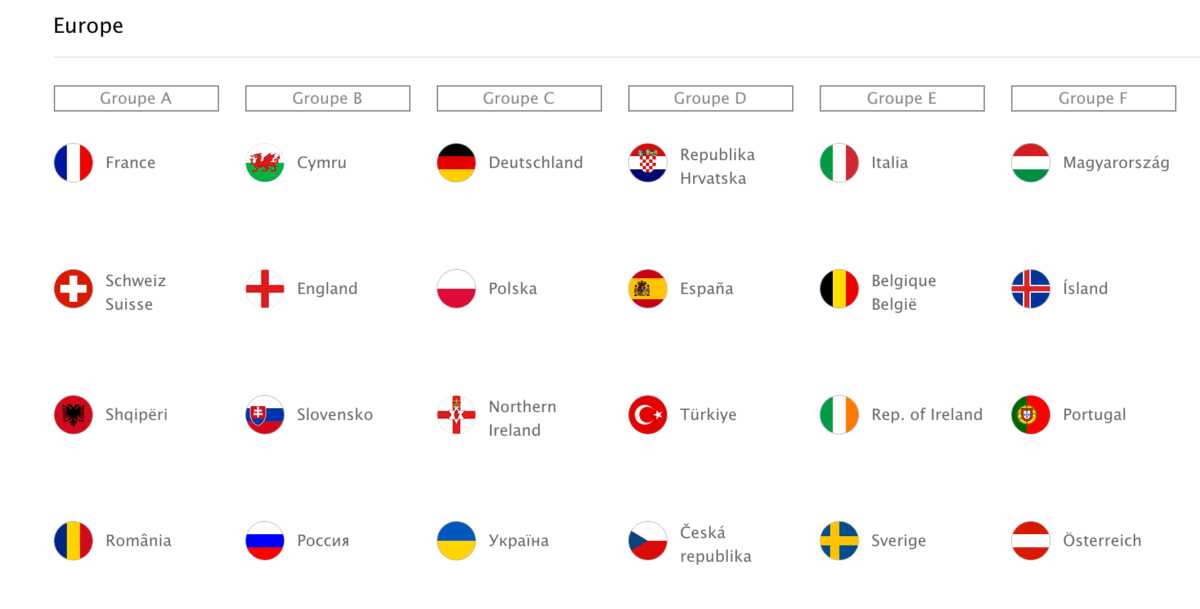Open the Österreich country link
Viewport: 1200px width, 609px height.
(x=1102, y=541)
